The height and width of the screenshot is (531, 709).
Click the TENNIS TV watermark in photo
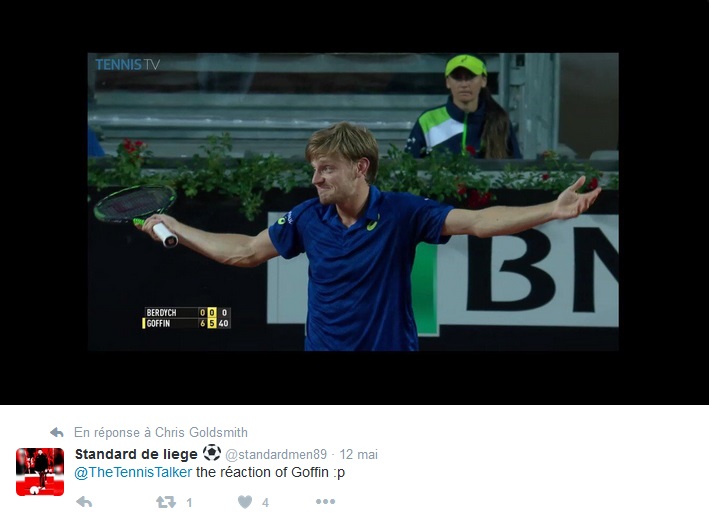[x=128, y=65]
